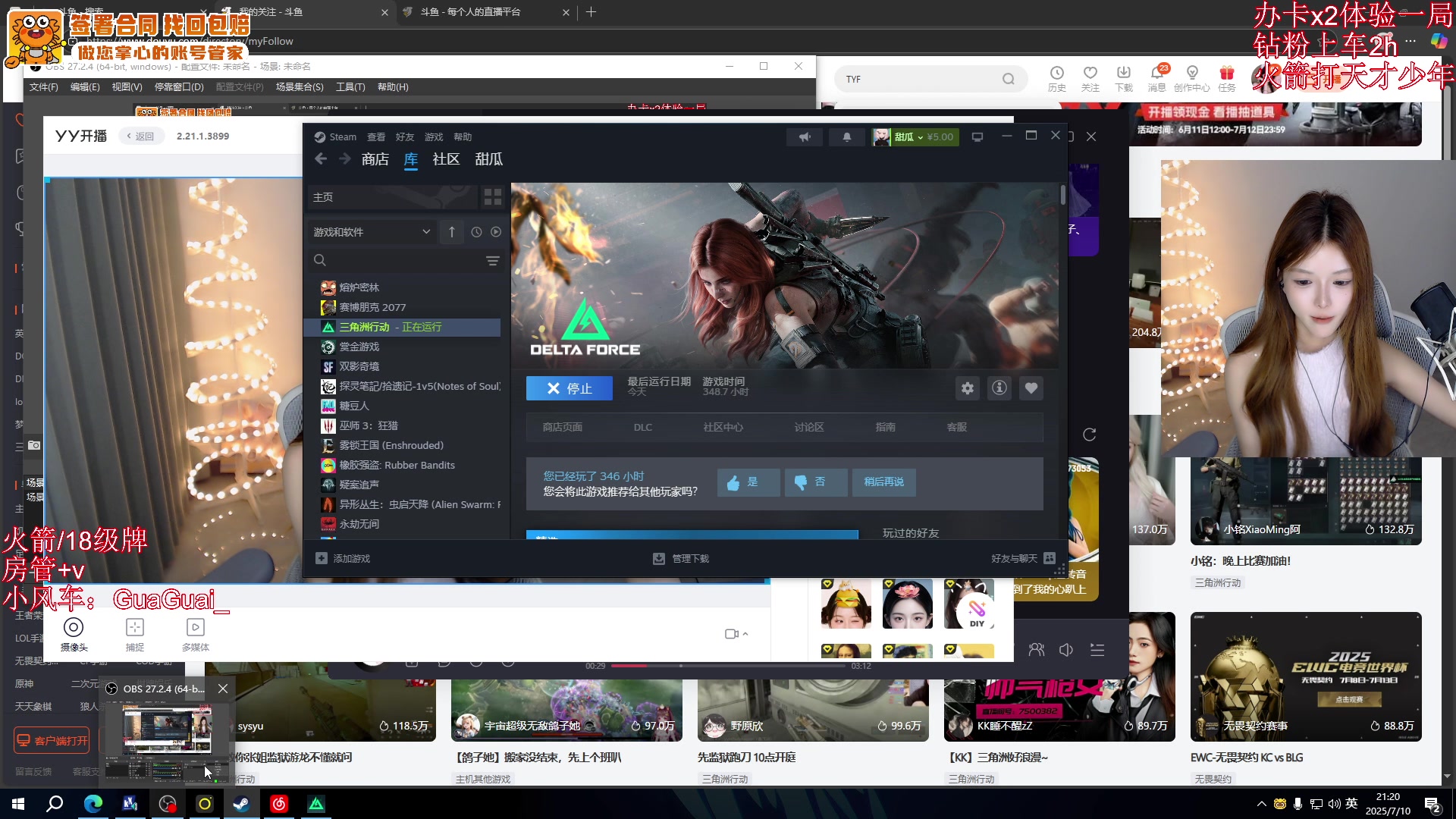Open 好友与聊天 in Steam
Viewport: 1456px width, 819px height.
[1023, 559]
